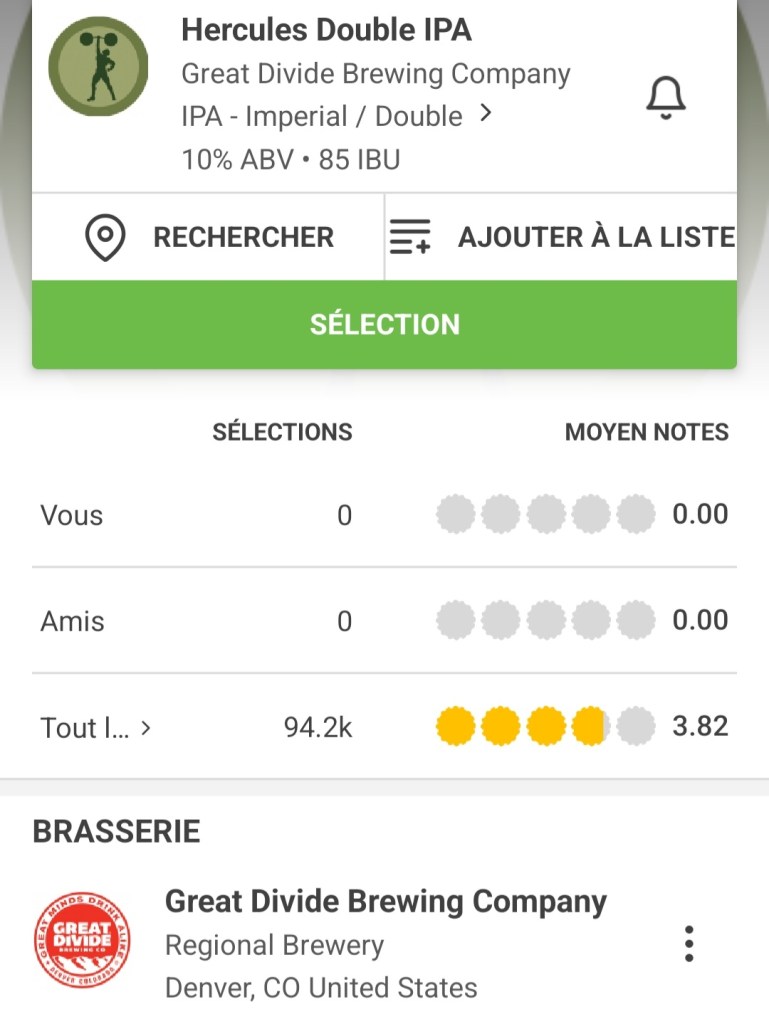Expand the 'Tout l...' row chevron

point(146,728)
